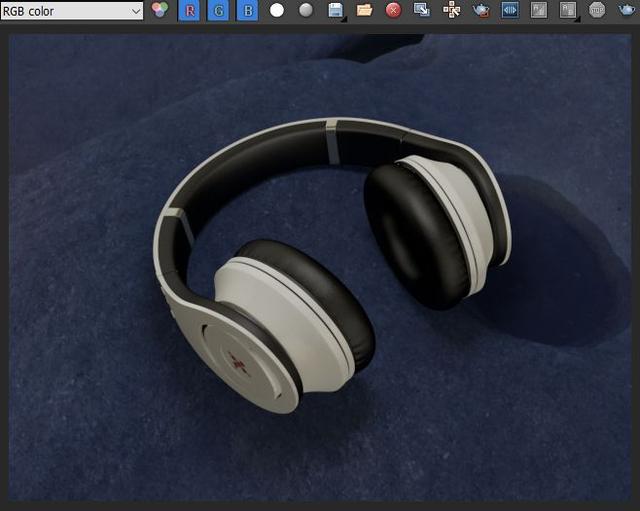
Task: Save the rendered image with floppy icon
Action: click(x=336, y=11)
